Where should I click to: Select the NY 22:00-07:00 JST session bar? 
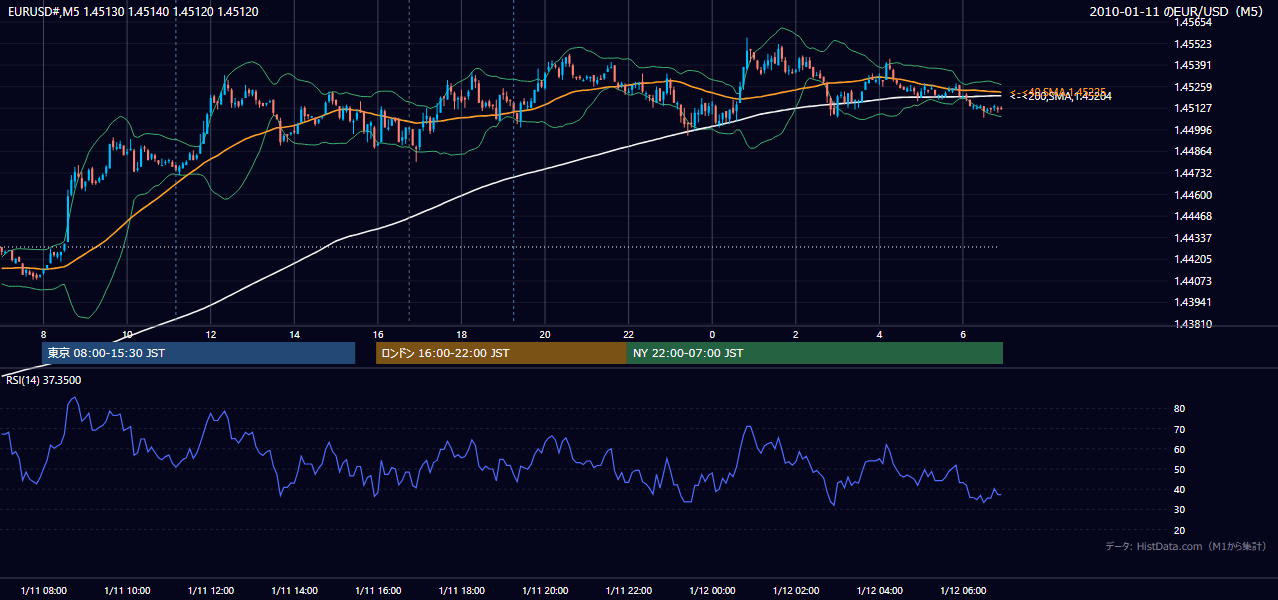click(815, 353)
